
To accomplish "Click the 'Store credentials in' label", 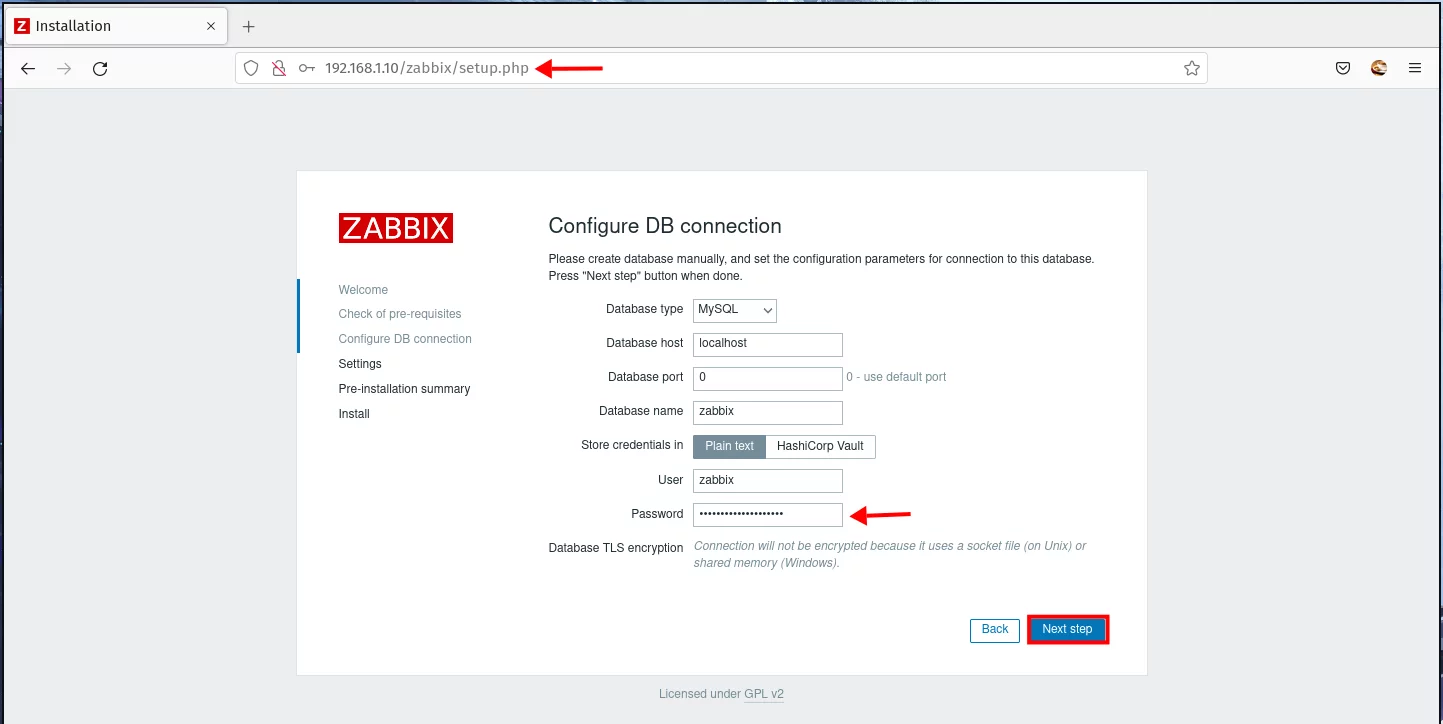I will point(632,445).
